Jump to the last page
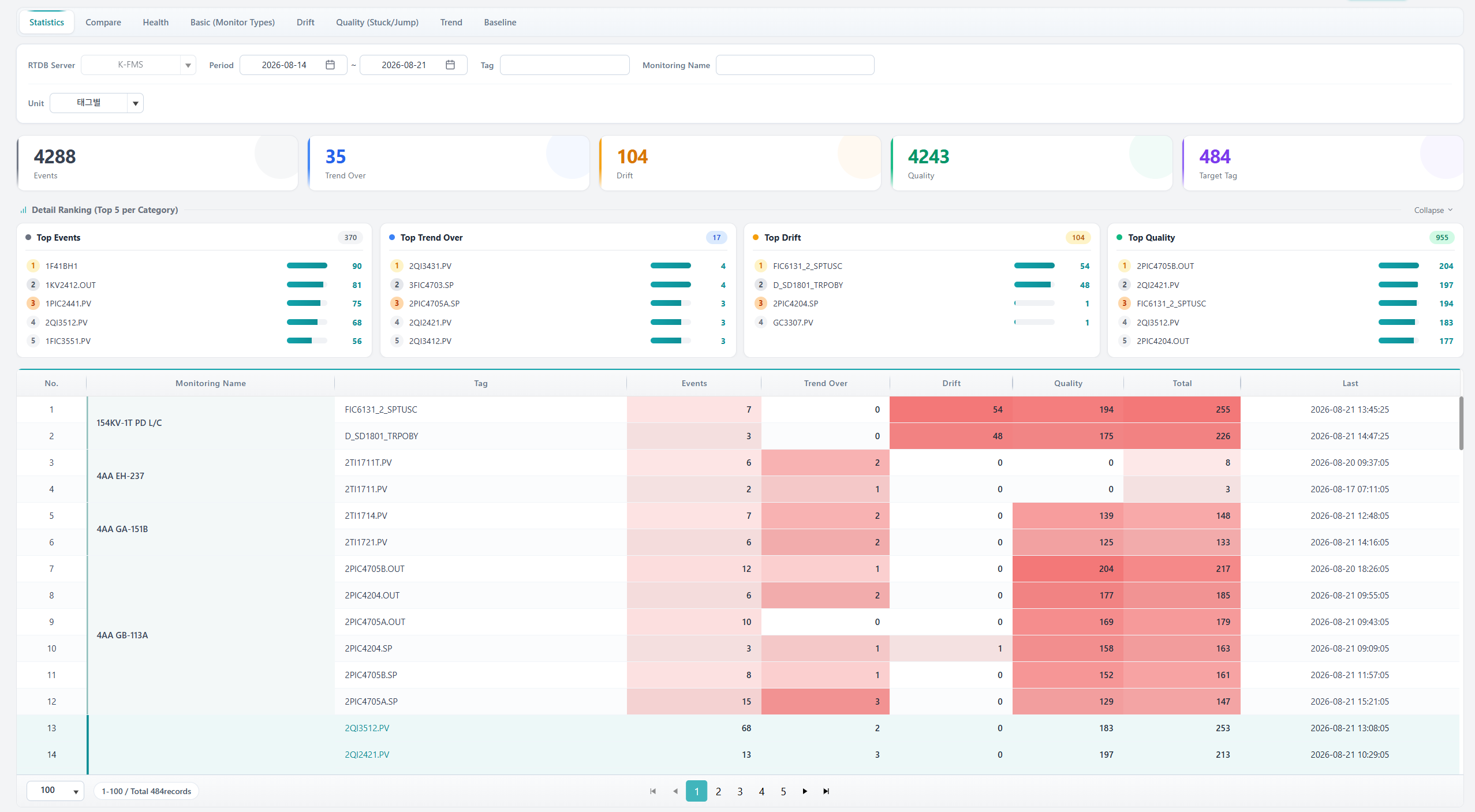The height and width of the screenshot is (812, 1475). coord(826,791)
